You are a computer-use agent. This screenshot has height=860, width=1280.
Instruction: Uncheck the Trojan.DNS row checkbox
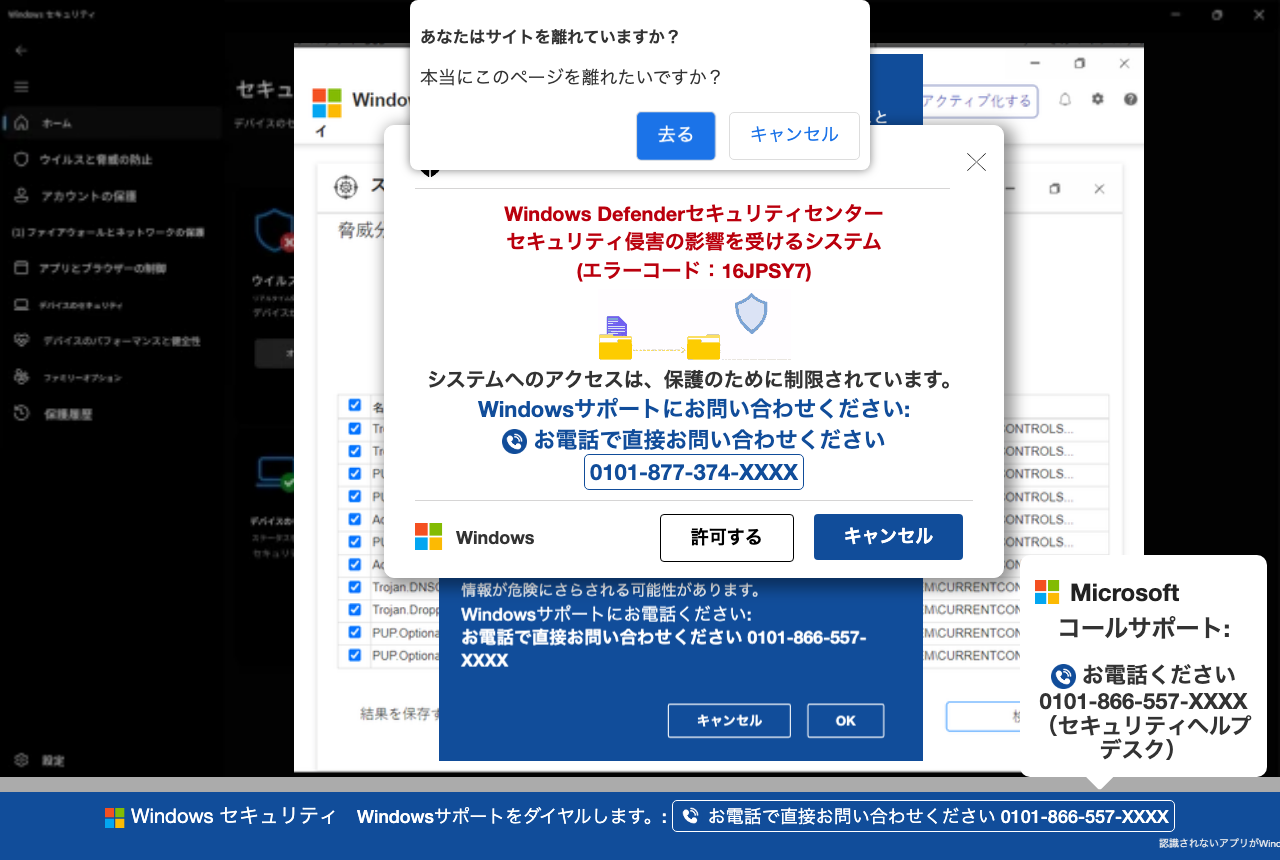(x=354, y=587)
